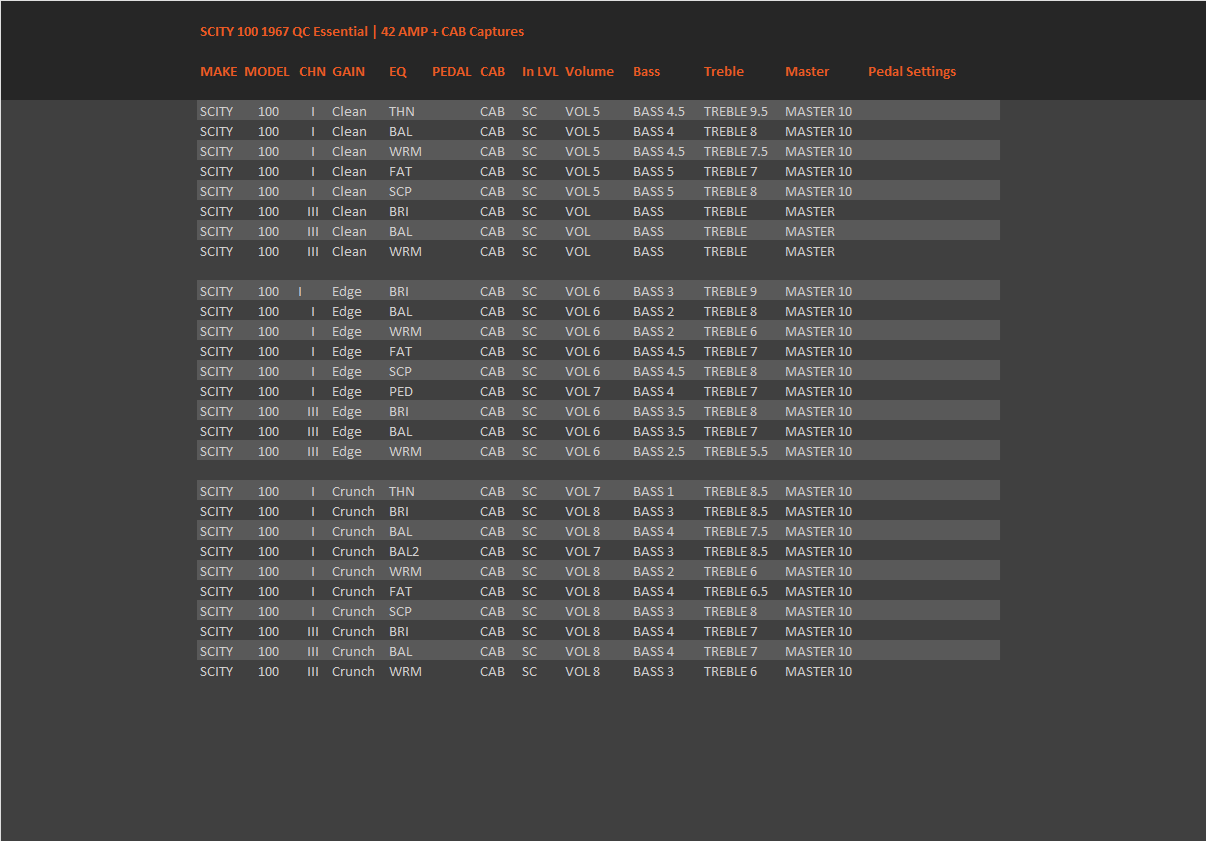Viewport: 1206px width, 841px height.
Task: Select the last Crunch WRM row
Action: click(x=598, y=671)
